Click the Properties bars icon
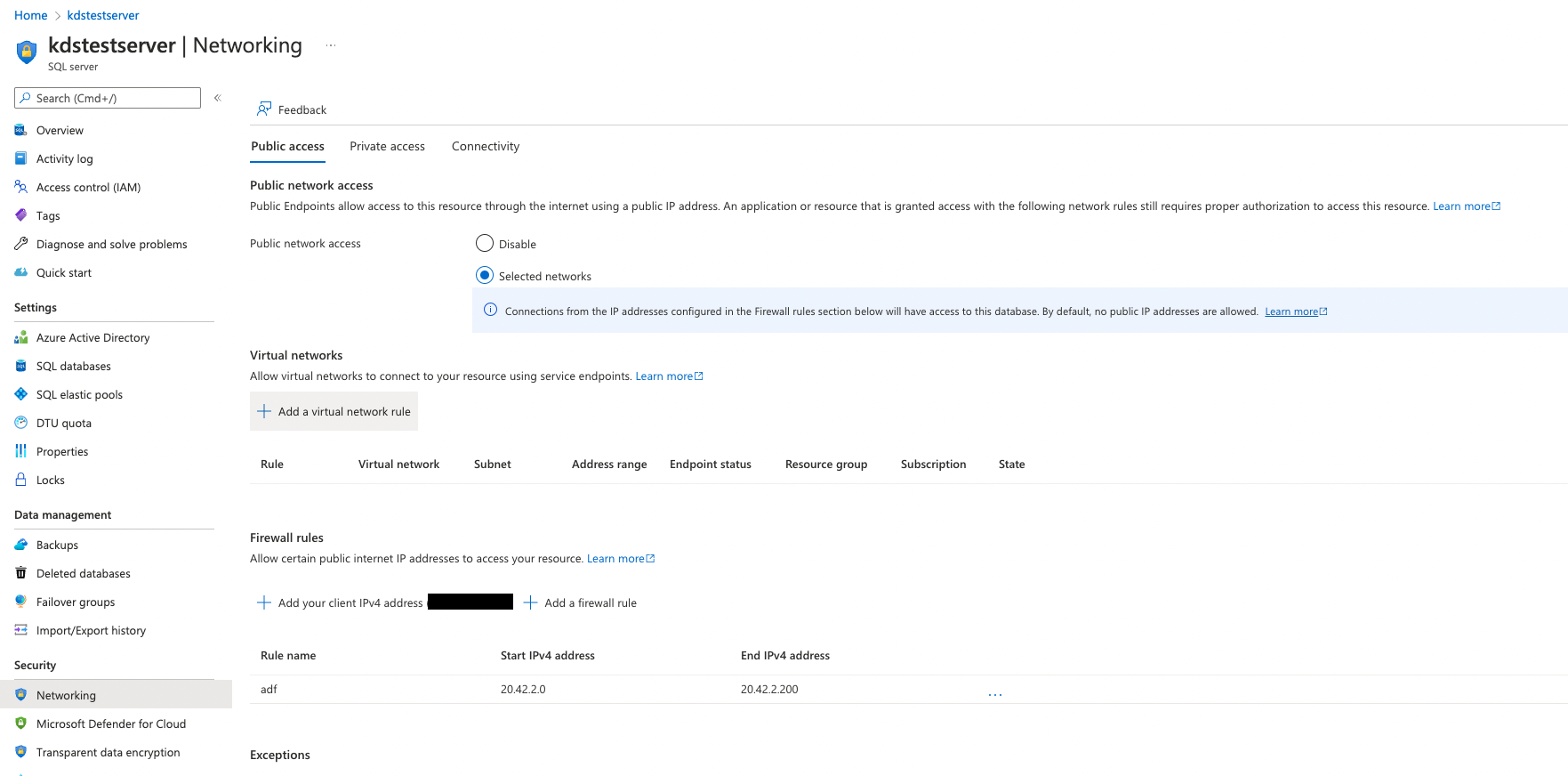Screen dimensions: 1568x776 (20, 451)
